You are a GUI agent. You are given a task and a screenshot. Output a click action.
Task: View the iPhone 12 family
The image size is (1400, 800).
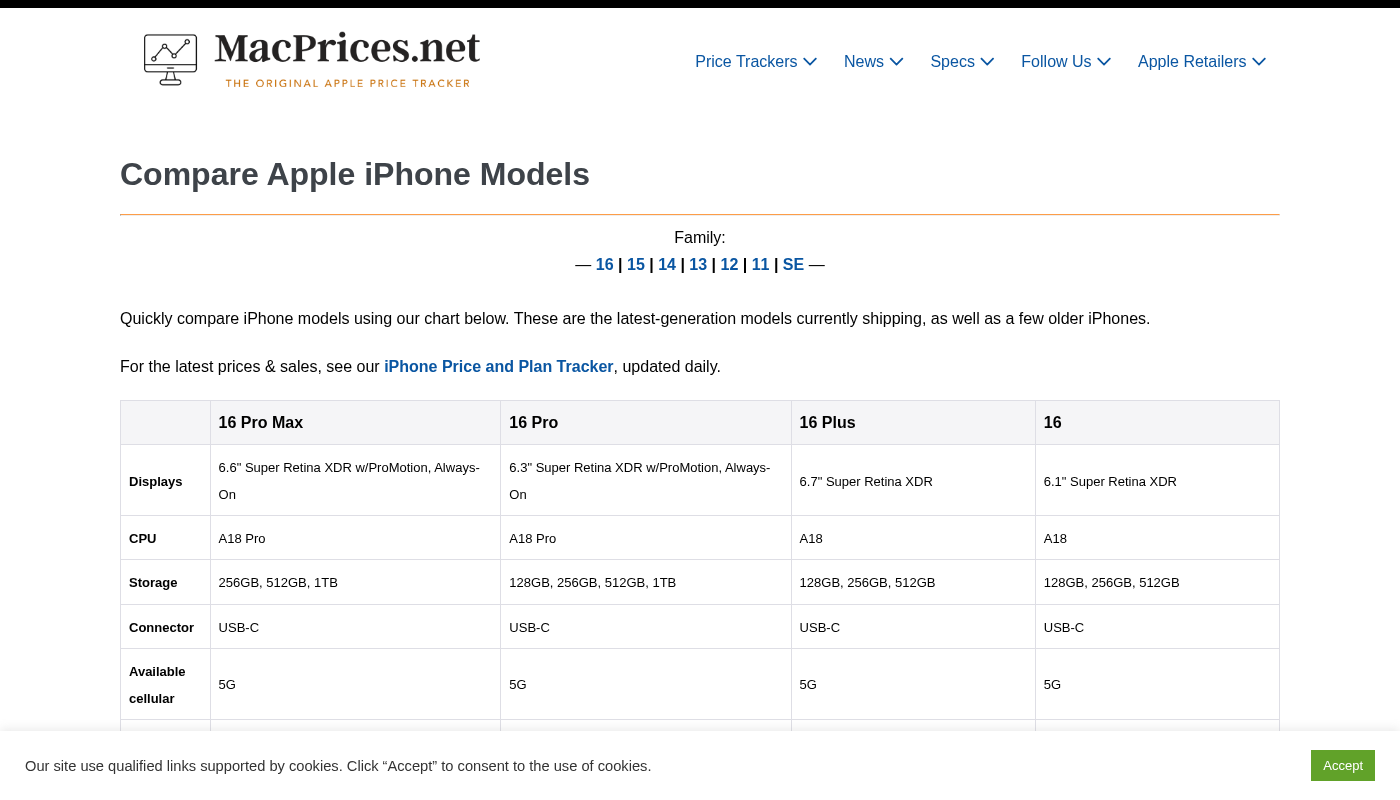point(729,265)
